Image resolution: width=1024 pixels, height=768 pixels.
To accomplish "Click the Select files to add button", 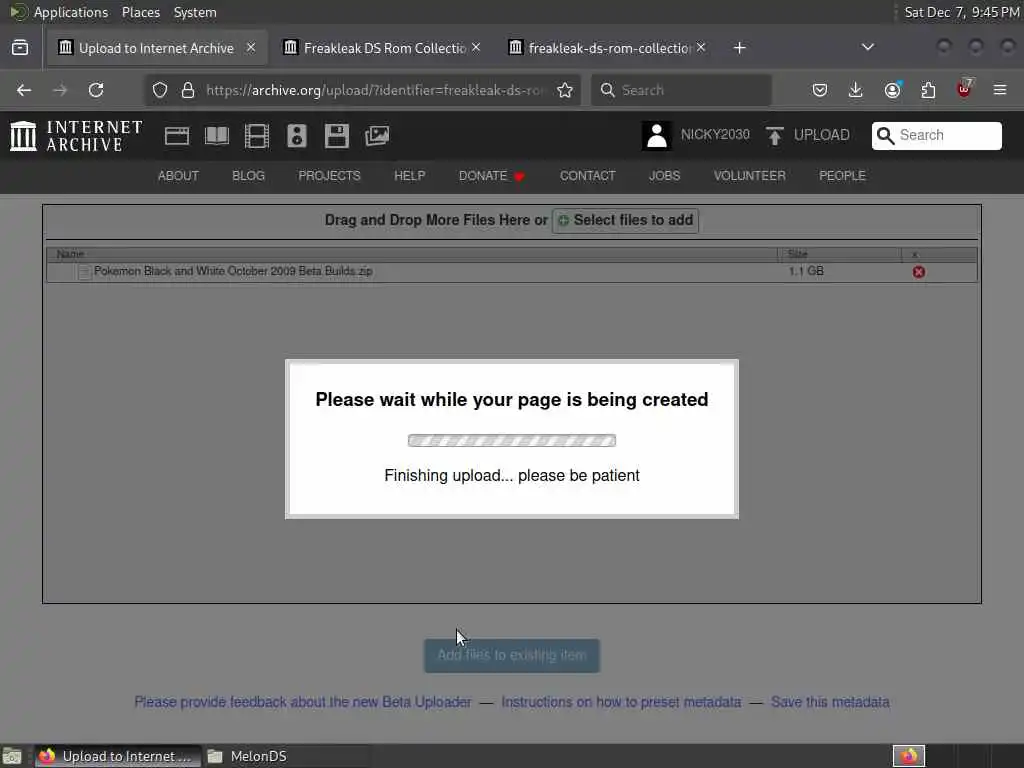I will [x=626, y=221].
